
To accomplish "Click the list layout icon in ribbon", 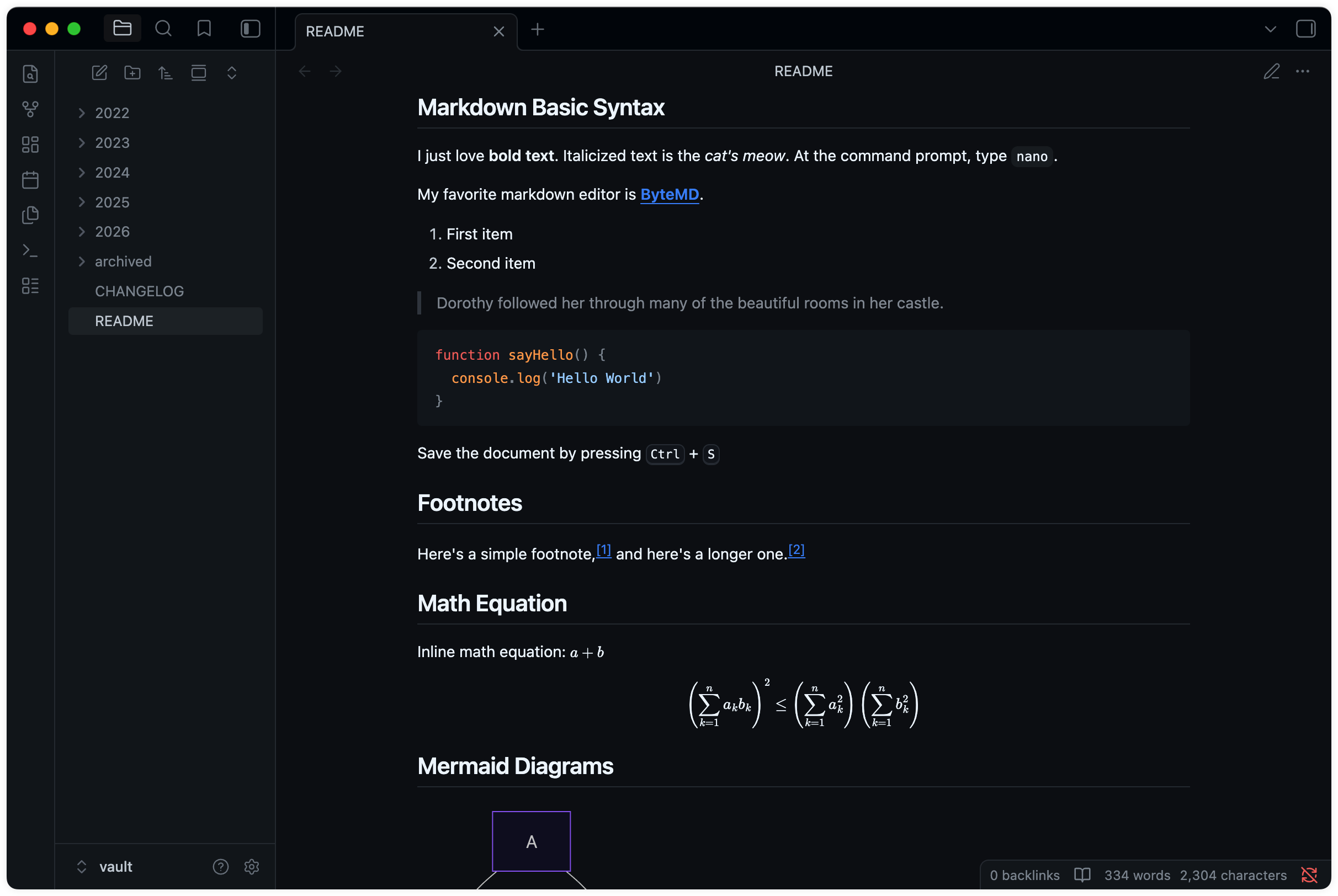I will coord(30,286).
